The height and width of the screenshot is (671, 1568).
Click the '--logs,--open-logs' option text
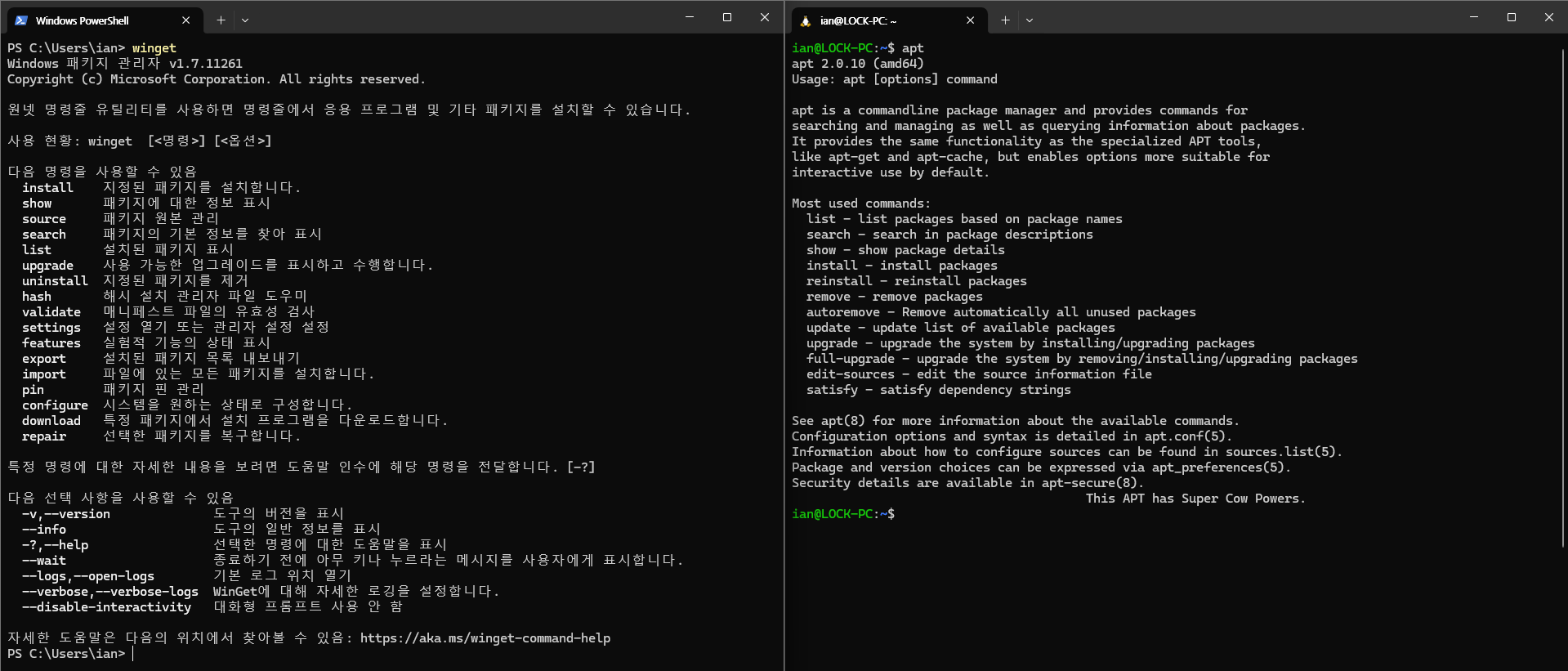pyautogui.click(x=88, y=576)
